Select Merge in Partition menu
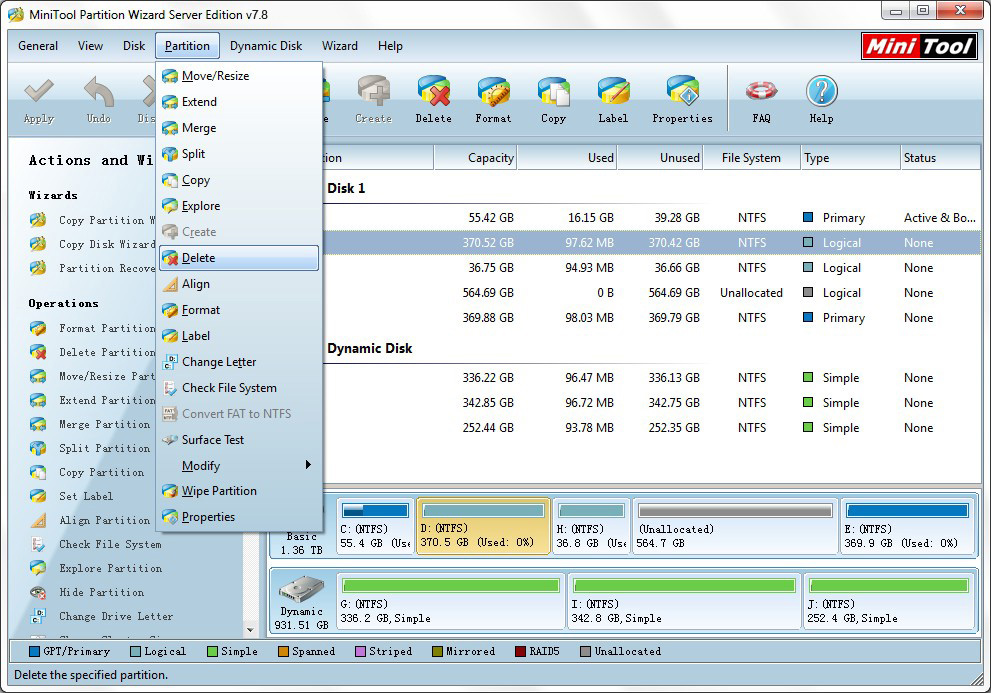 click(239, 128)
